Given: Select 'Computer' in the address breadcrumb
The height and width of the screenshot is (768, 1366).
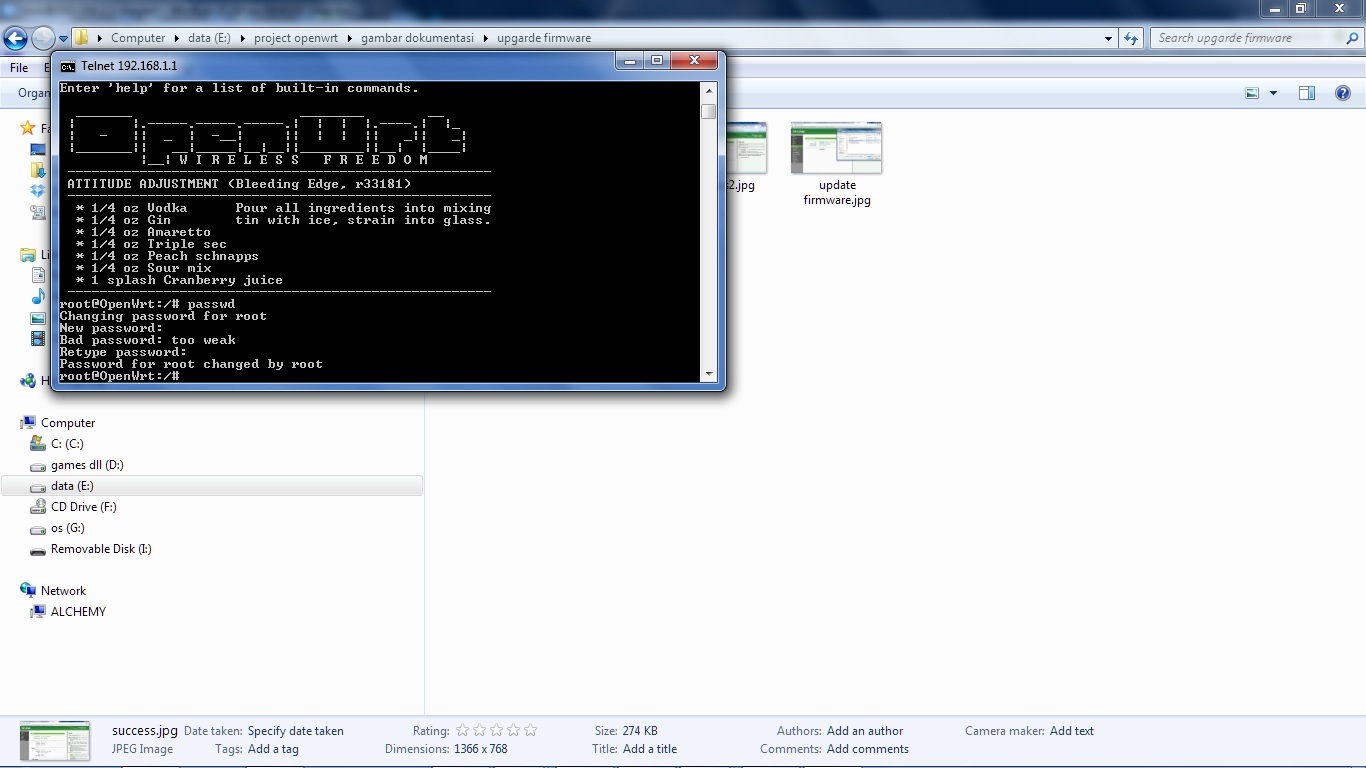Looking at the screenshot, I should [x=138, y=38].
